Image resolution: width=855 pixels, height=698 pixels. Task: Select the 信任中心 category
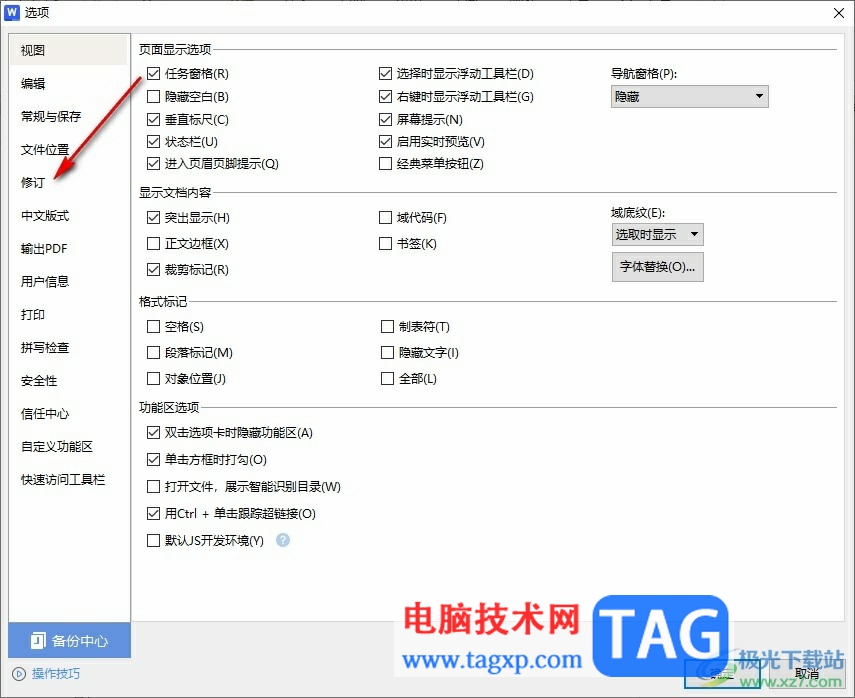(x=69, y=413)
